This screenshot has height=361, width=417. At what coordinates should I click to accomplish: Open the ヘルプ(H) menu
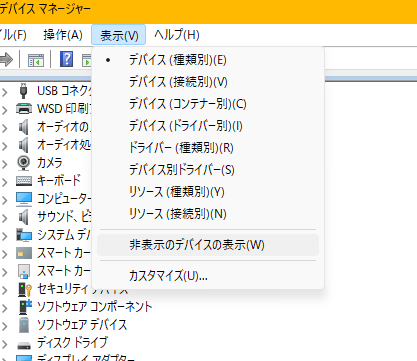click(177, 35)
